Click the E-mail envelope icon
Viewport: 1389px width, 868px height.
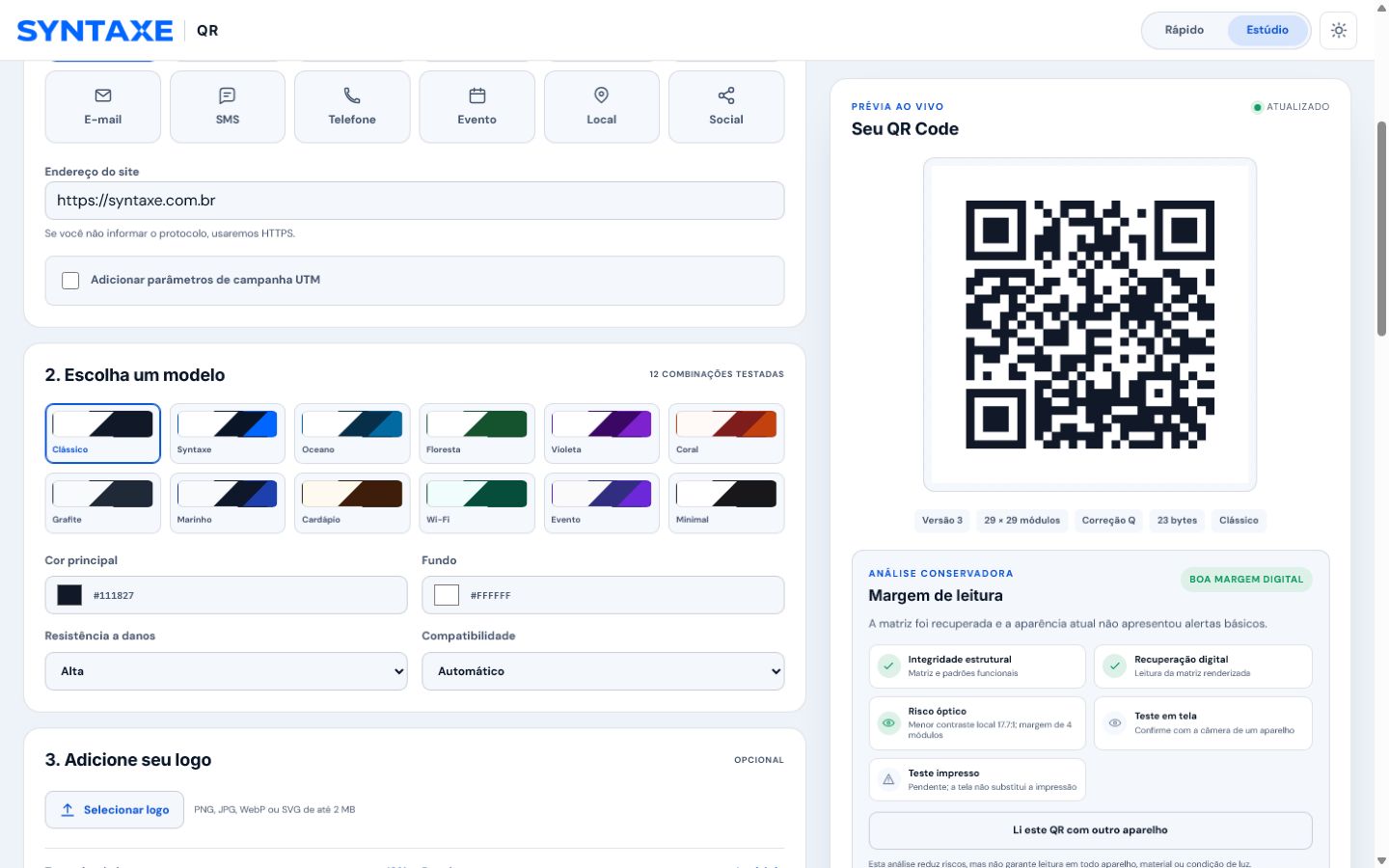(x=103, y=95)
